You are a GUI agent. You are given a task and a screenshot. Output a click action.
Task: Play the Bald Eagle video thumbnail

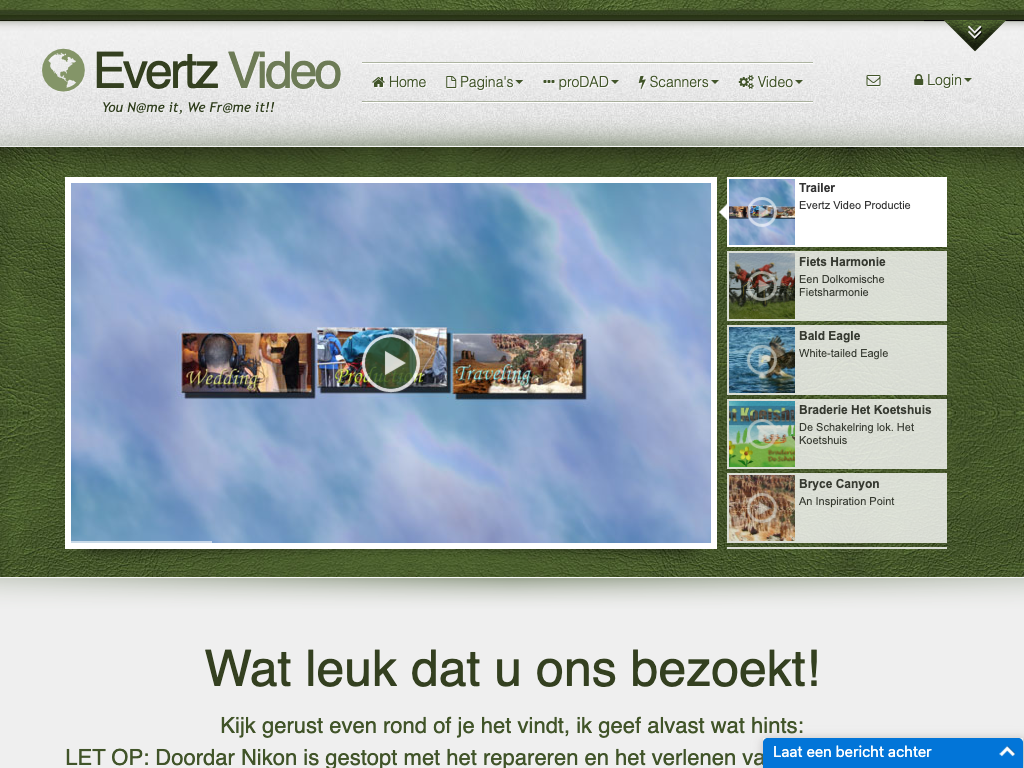[762, 360]
